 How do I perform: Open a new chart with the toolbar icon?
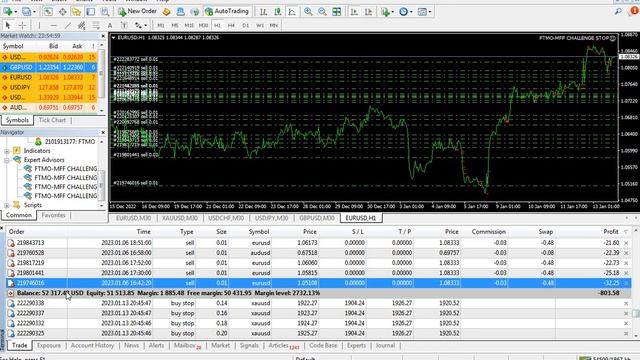point(7,11)
